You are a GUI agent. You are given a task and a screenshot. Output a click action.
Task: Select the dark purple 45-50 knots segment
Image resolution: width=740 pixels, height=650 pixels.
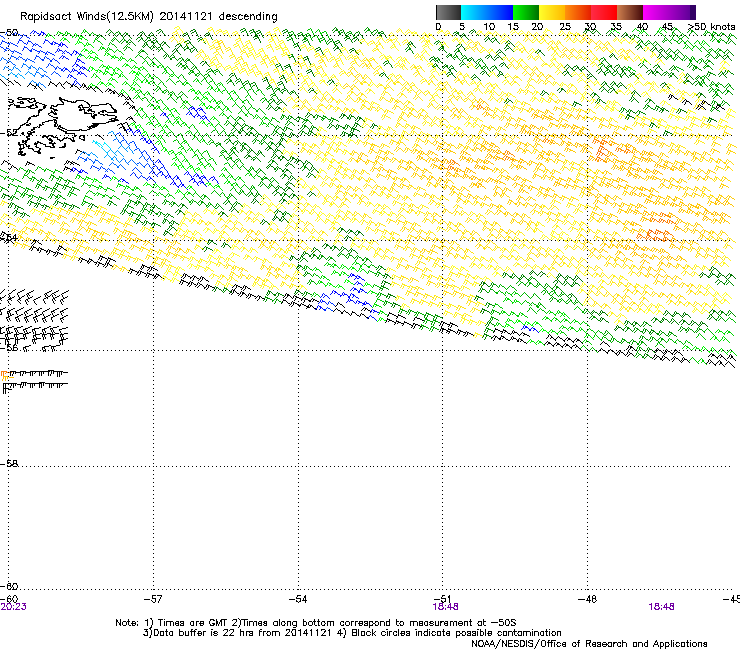682,12
